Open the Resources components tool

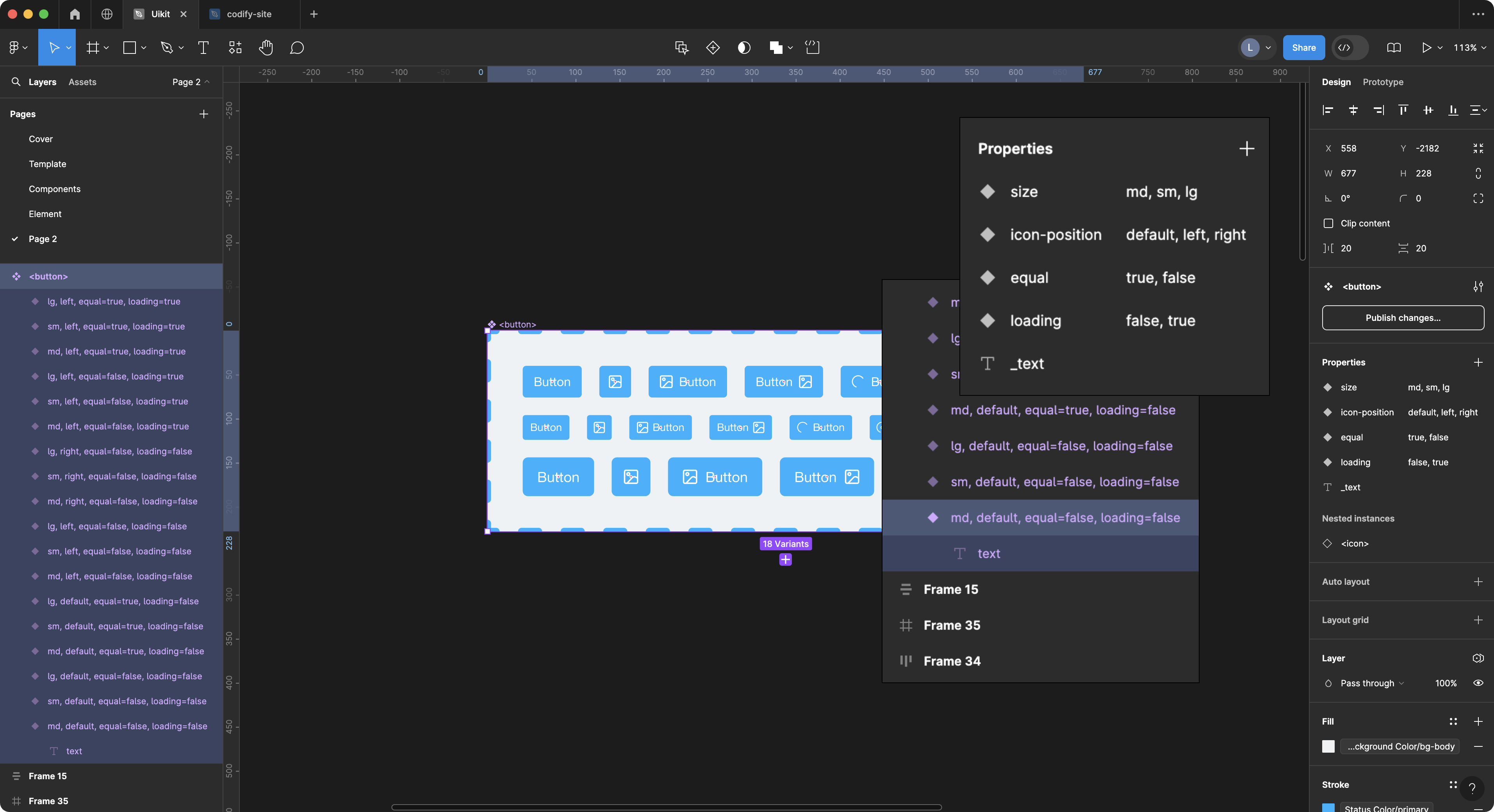[235, 48]
